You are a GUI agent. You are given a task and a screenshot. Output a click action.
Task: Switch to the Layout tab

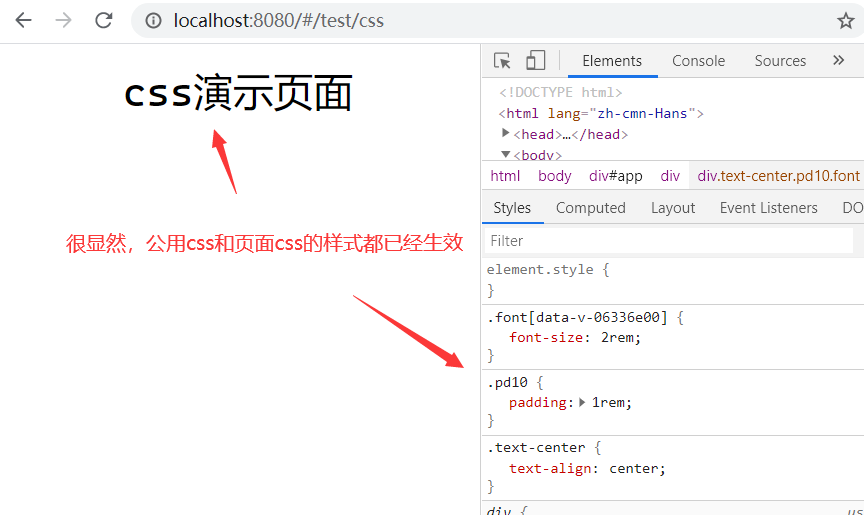tap(672, 208)
